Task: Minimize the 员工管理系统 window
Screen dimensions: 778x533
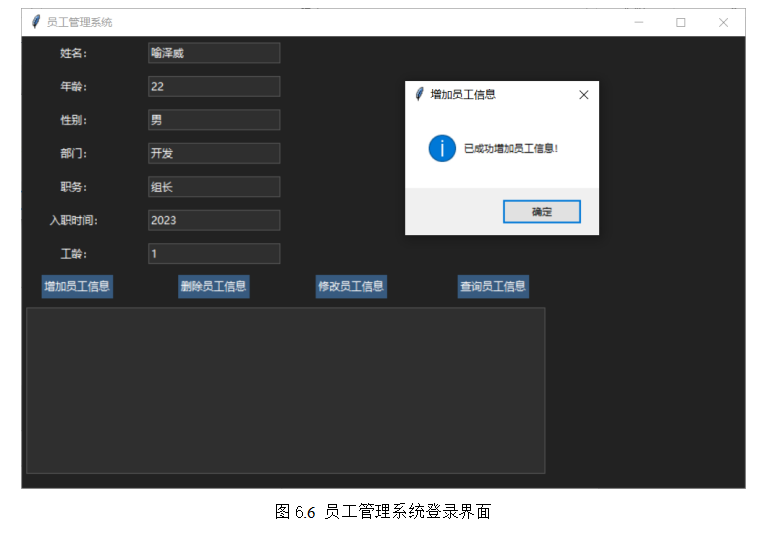Action: tap(639, 22)
